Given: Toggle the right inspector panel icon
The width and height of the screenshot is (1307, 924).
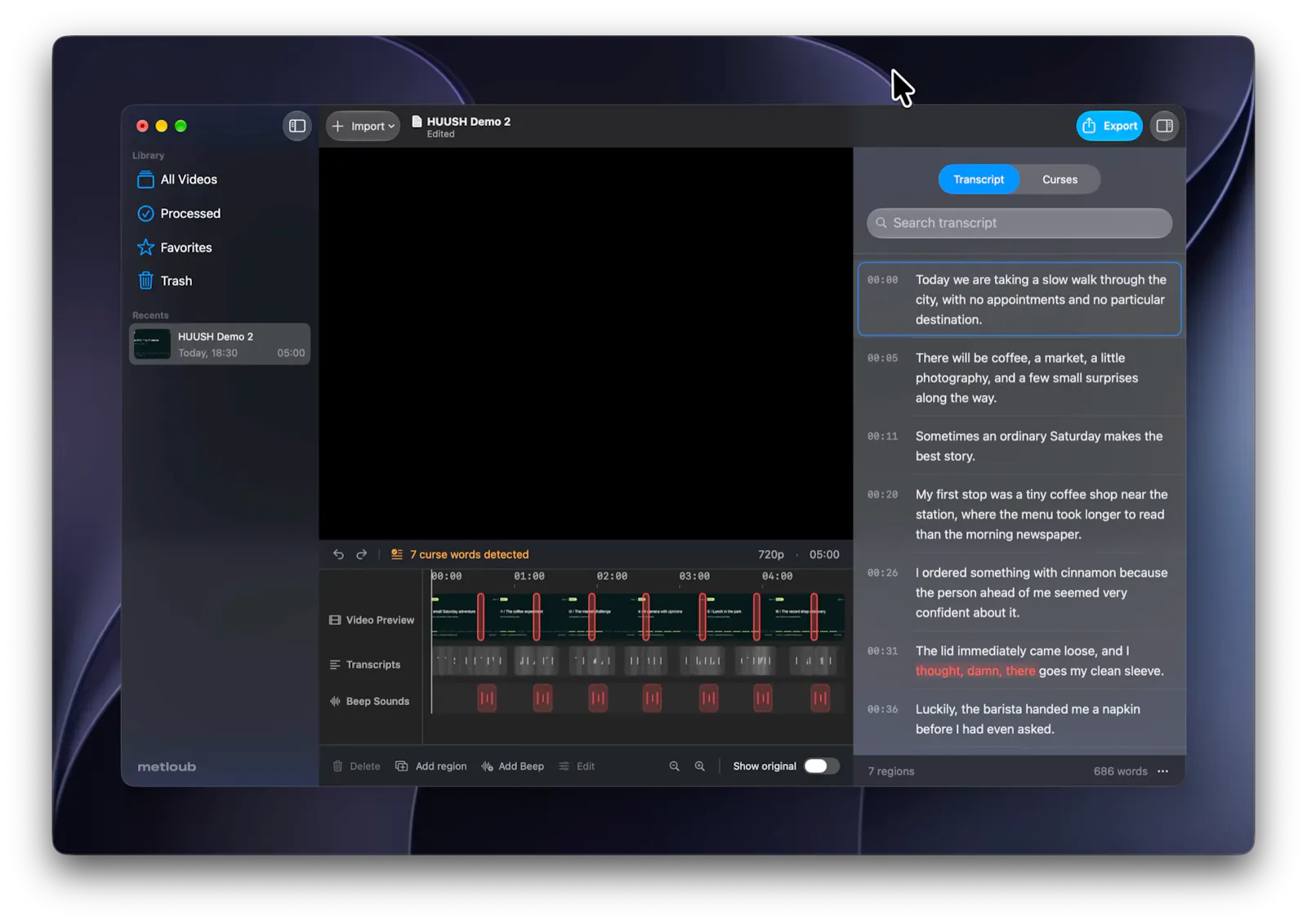Looking at the screenshot, I should coord(1164,126).
